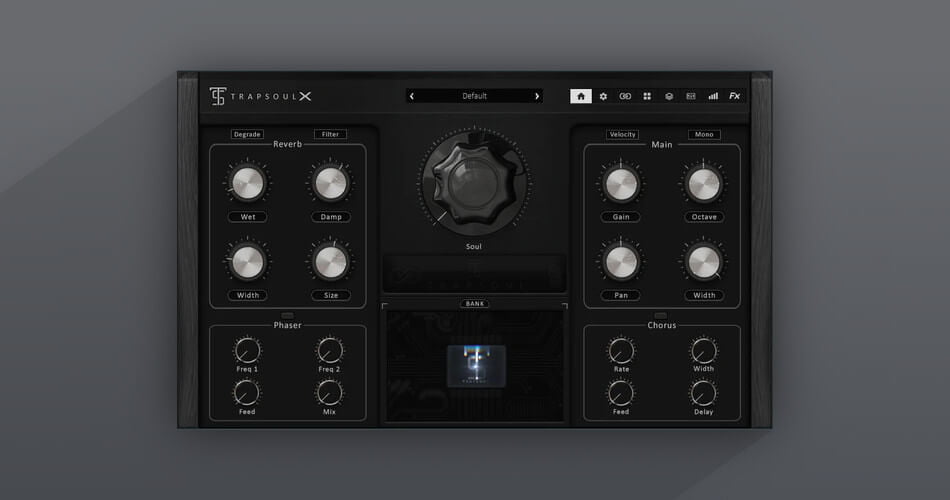Click the Pan value label
The width and height of the screenshot is (950, 500).
[x=621, y=295]
